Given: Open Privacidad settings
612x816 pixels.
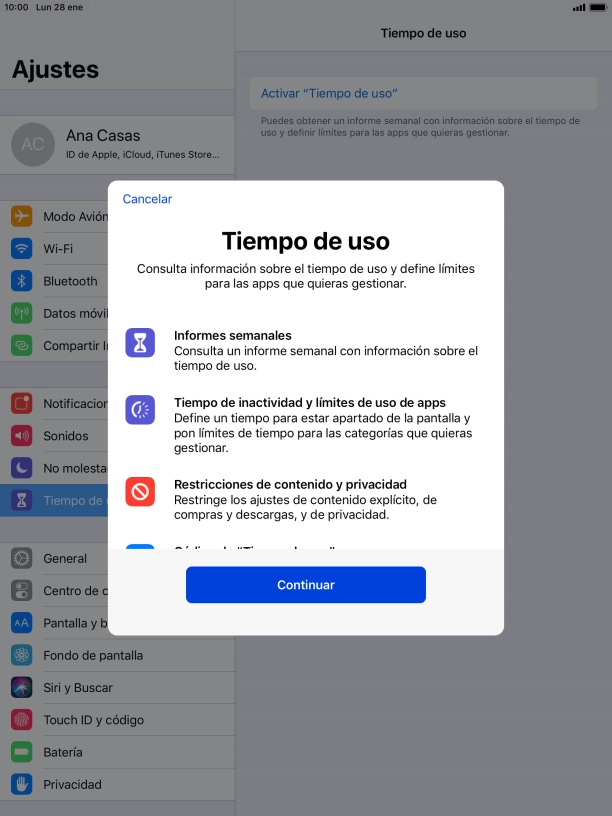Looking at the screenshot, I should pyautogui.click(x=117, y=784).
